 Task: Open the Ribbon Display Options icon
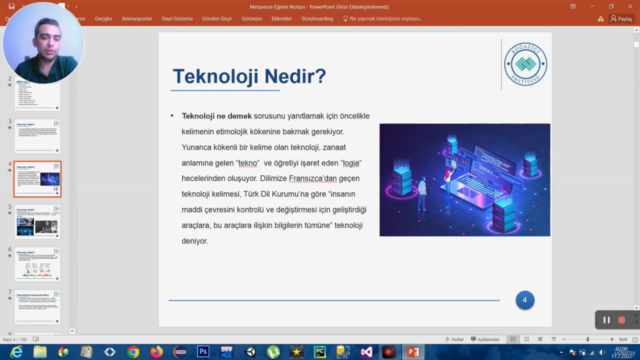pos(573,7)
